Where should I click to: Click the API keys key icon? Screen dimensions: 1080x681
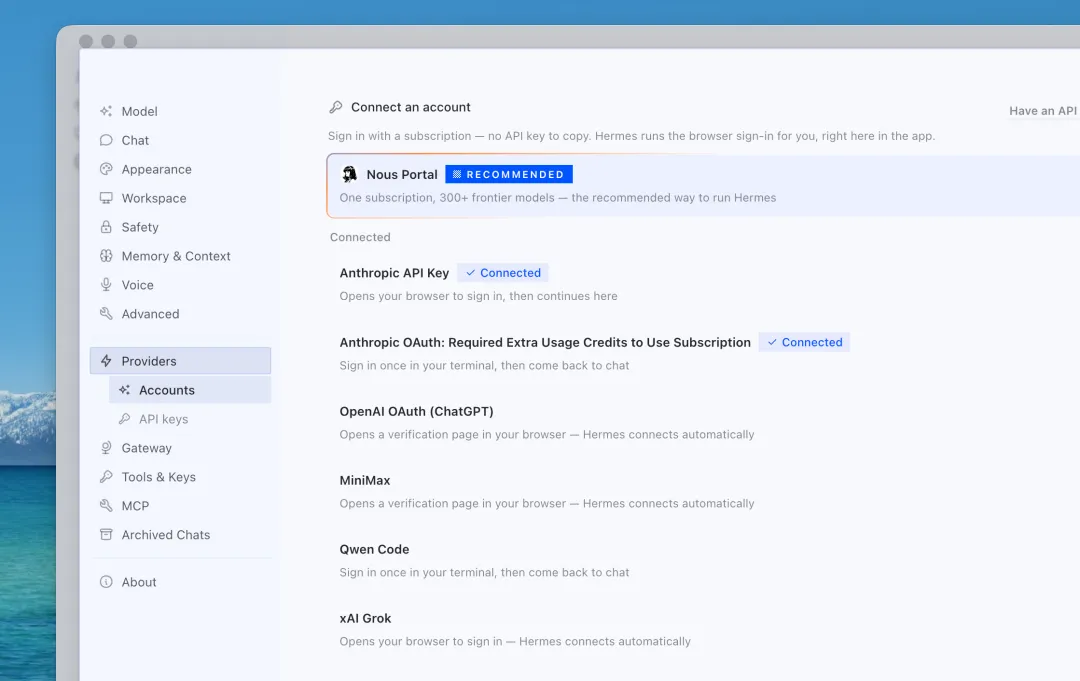125,419
